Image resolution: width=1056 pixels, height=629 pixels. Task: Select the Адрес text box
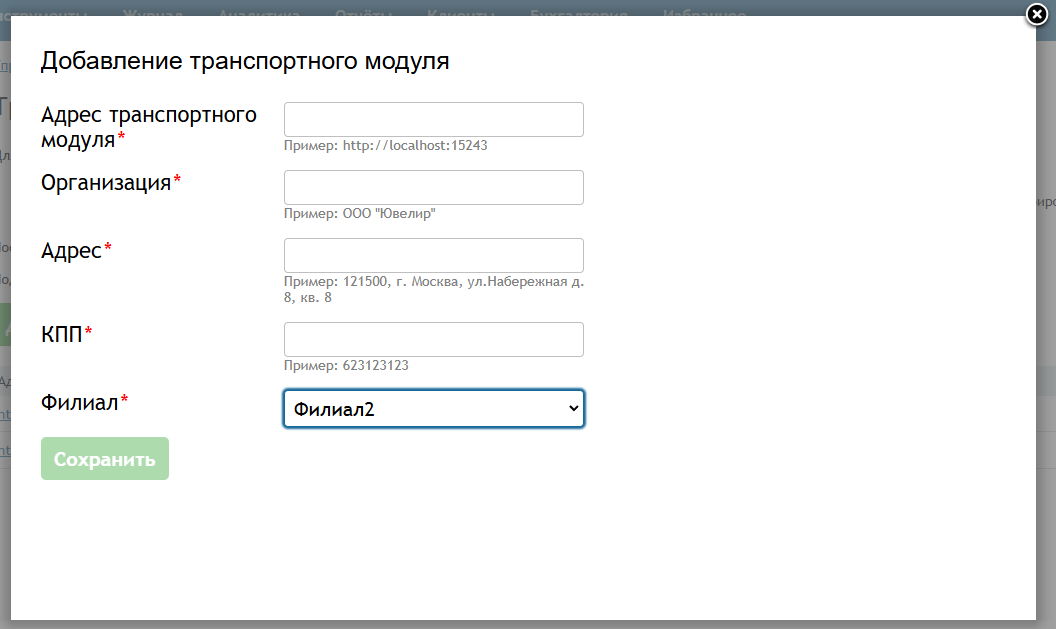point(433,255)
